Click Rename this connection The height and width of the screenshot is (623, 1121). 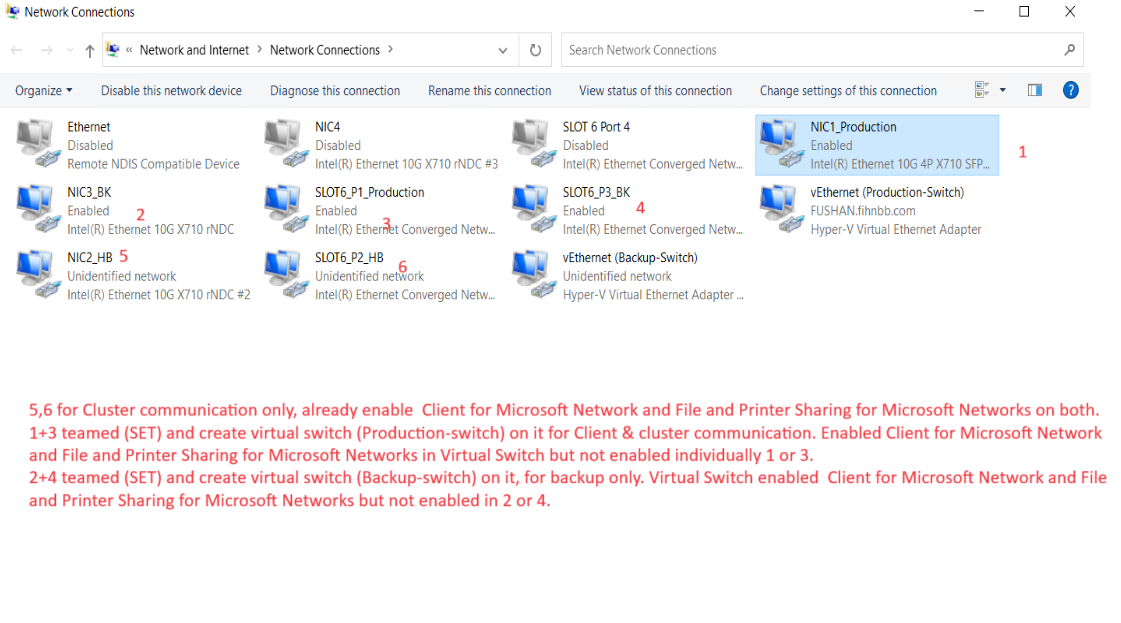(490, 91)
